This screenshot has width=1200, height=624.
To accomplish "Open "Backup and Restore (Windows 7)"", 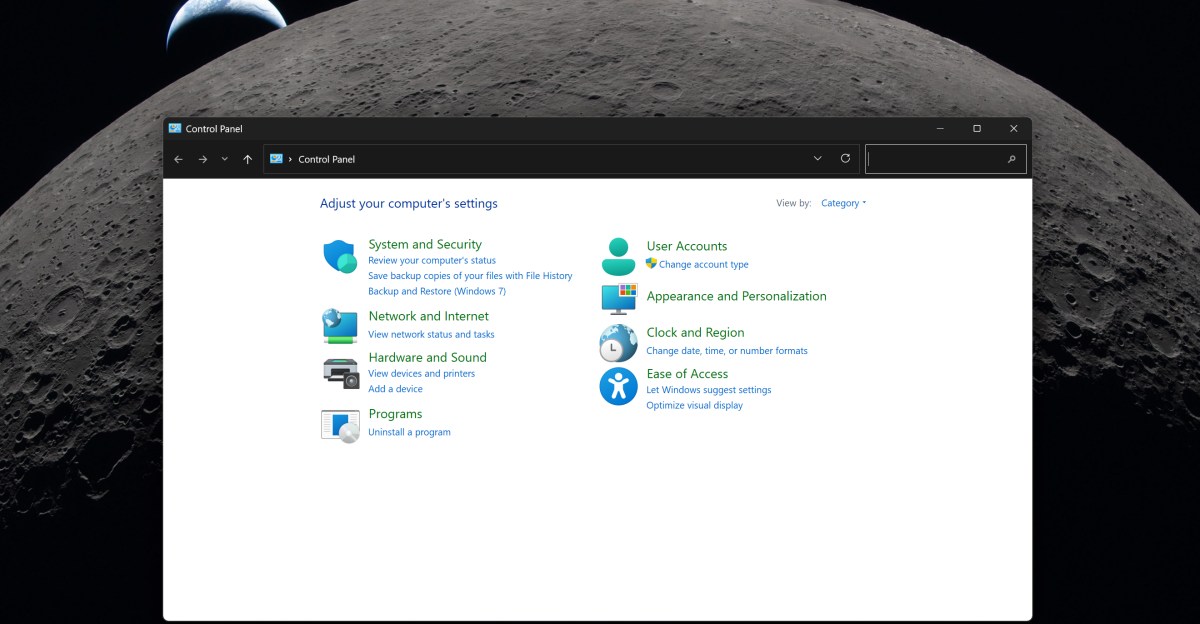I will 437,291.
